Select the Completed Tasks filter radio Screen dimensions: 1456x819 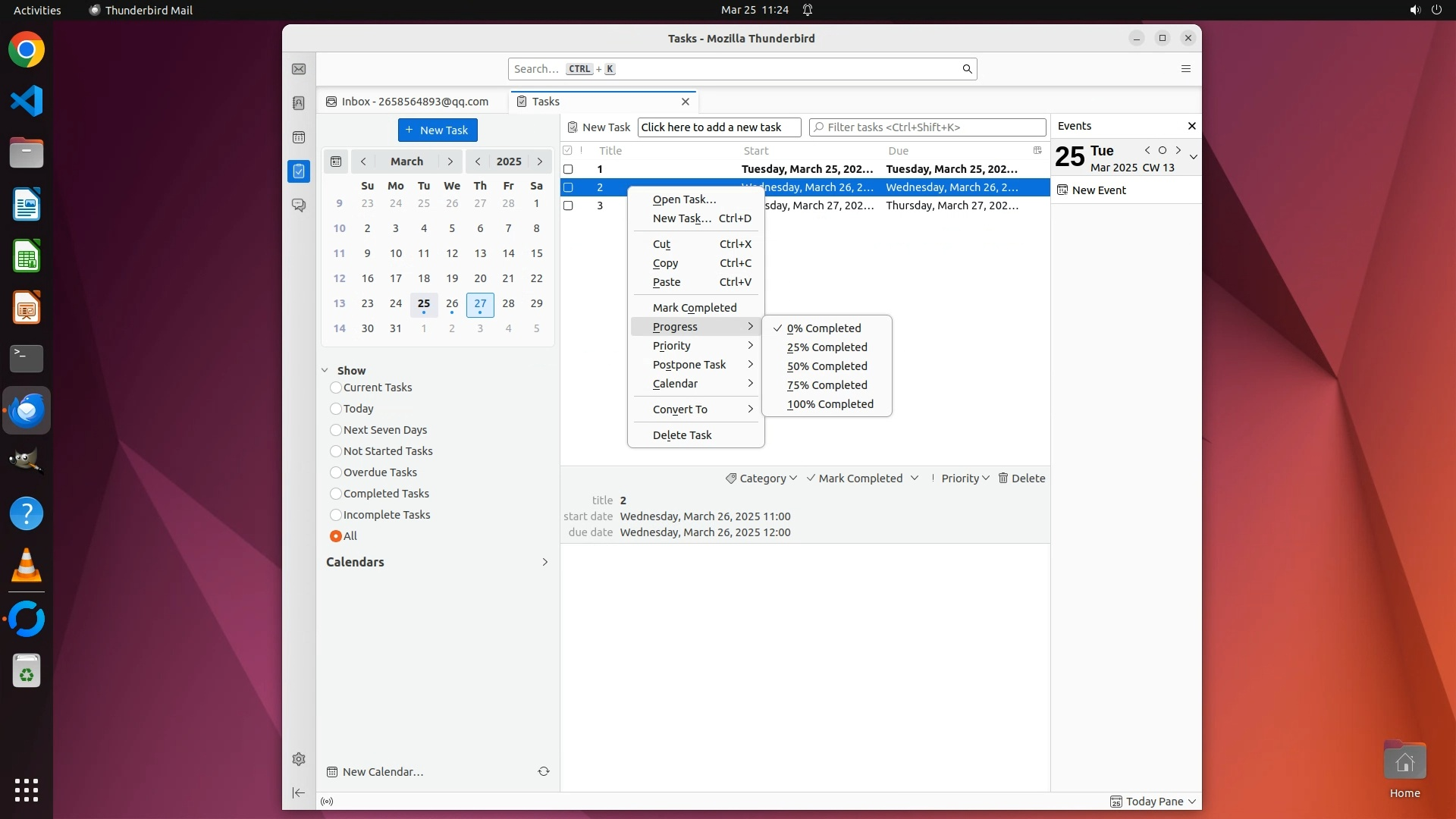tap(336, 494)
